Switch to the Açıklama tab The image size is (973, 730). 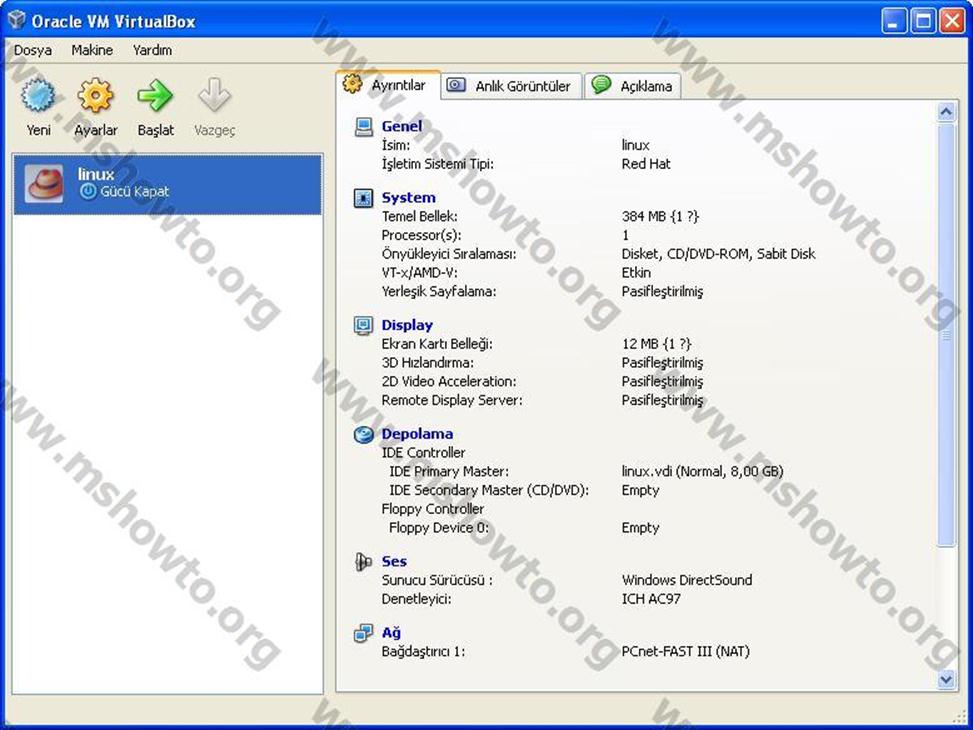point(633,86)
